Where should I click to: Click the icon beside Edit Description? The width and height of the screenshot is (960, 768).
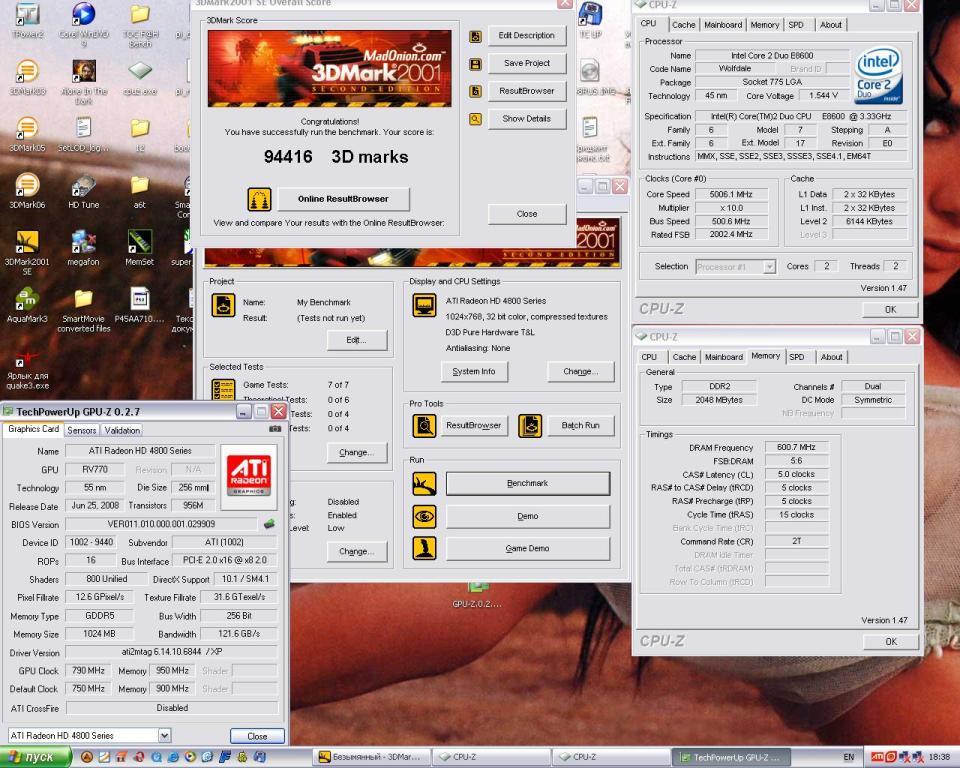tap(475, 36)
